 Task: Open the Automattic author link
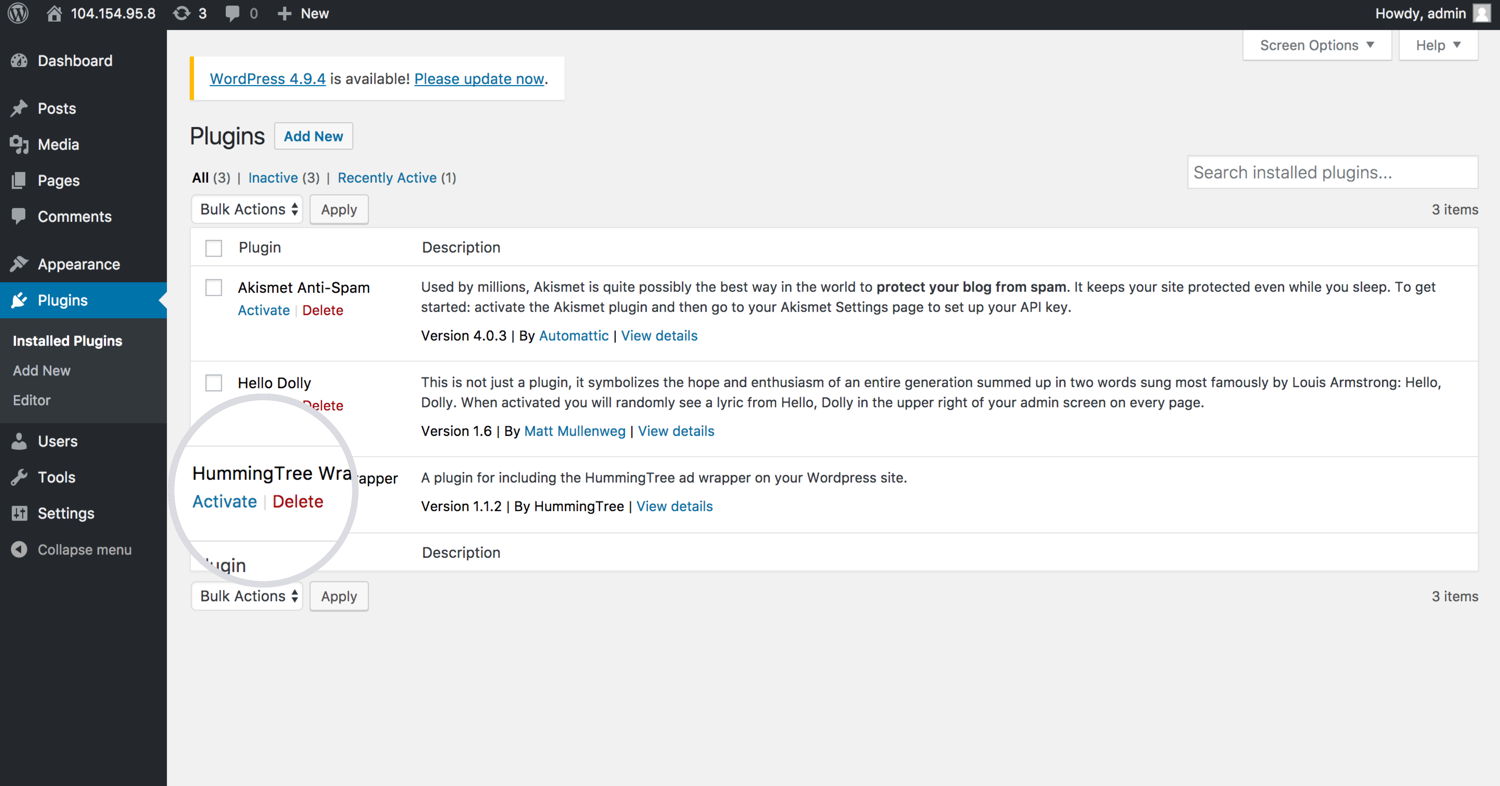pyautogui.click(x=574, y=336)
